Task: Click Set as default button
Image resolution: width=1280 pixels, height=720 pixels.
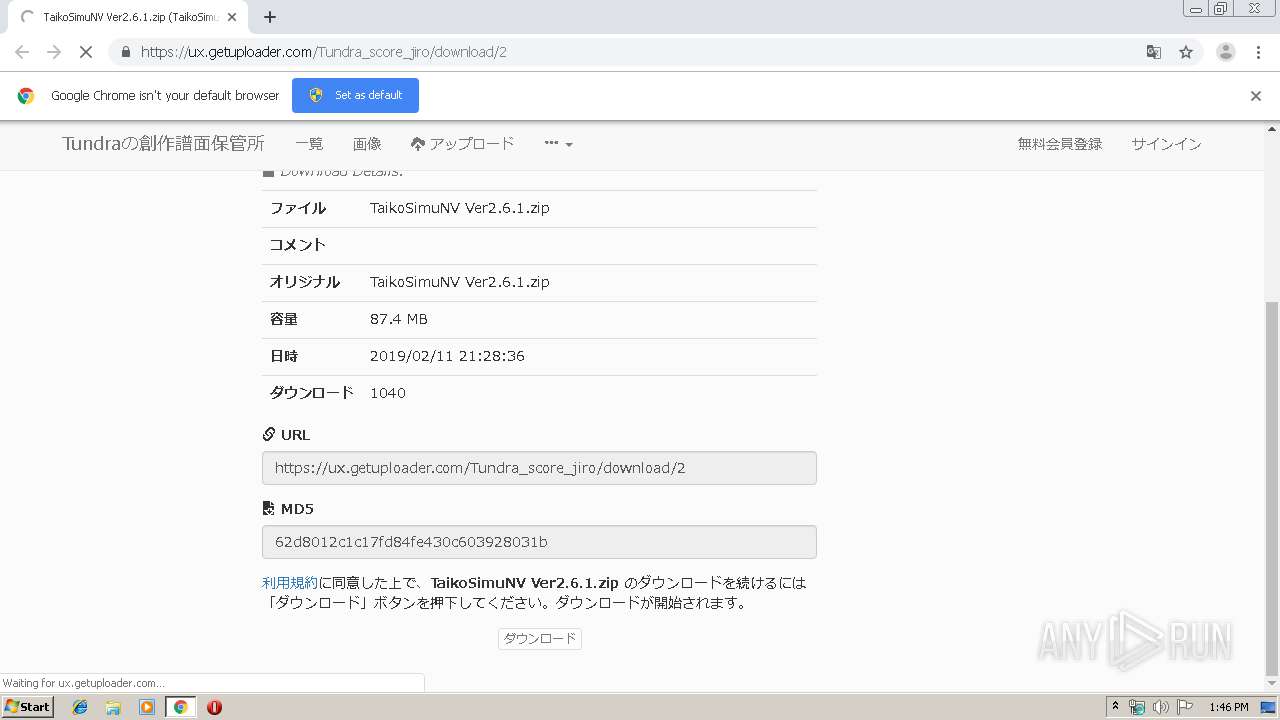Action: tap(355, 95)
